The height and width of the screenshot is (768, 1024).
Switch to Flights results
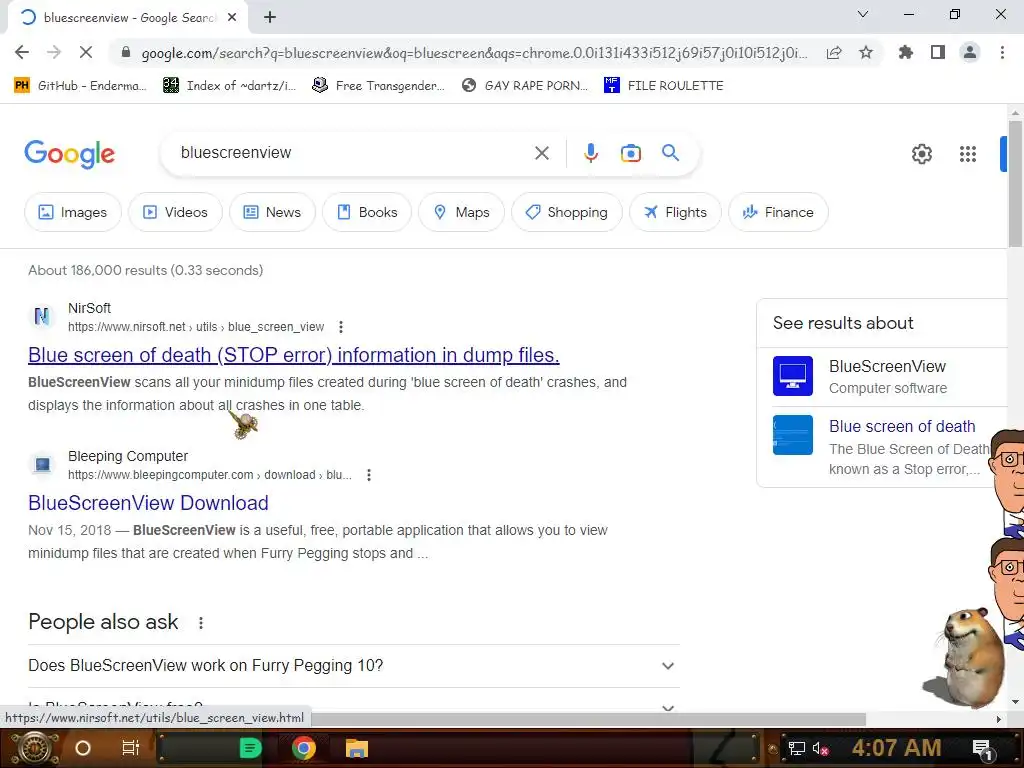click(x=675, y=212)
